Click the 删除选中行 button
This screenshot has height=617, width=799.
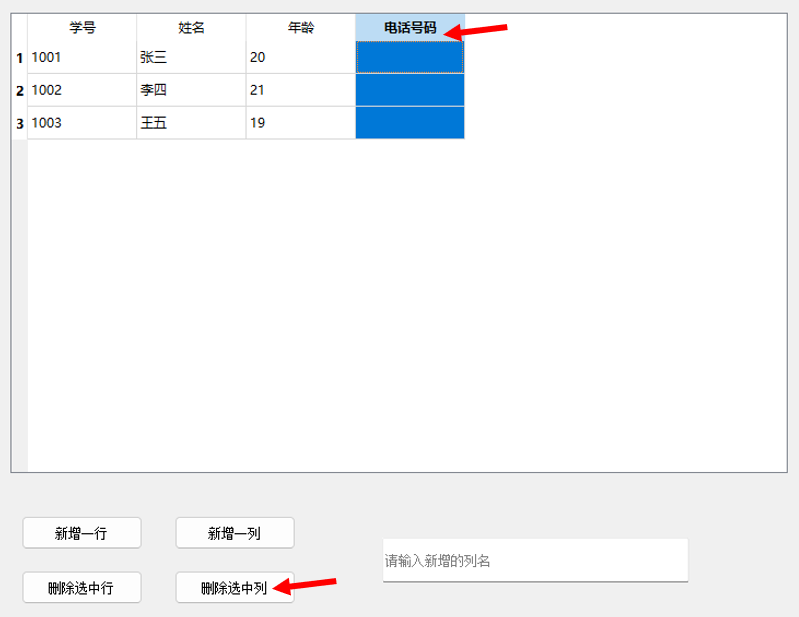click(x=82, y=587)
